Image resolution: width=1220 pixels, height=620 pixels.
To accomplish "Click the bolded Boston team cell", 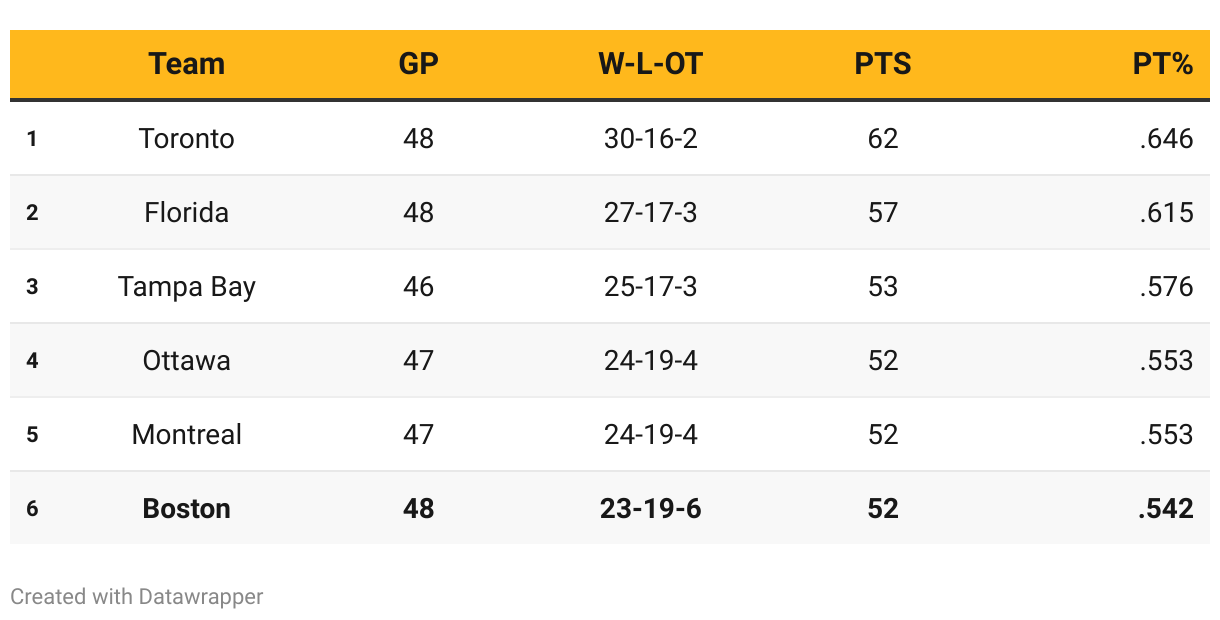I will pos(187,508).
